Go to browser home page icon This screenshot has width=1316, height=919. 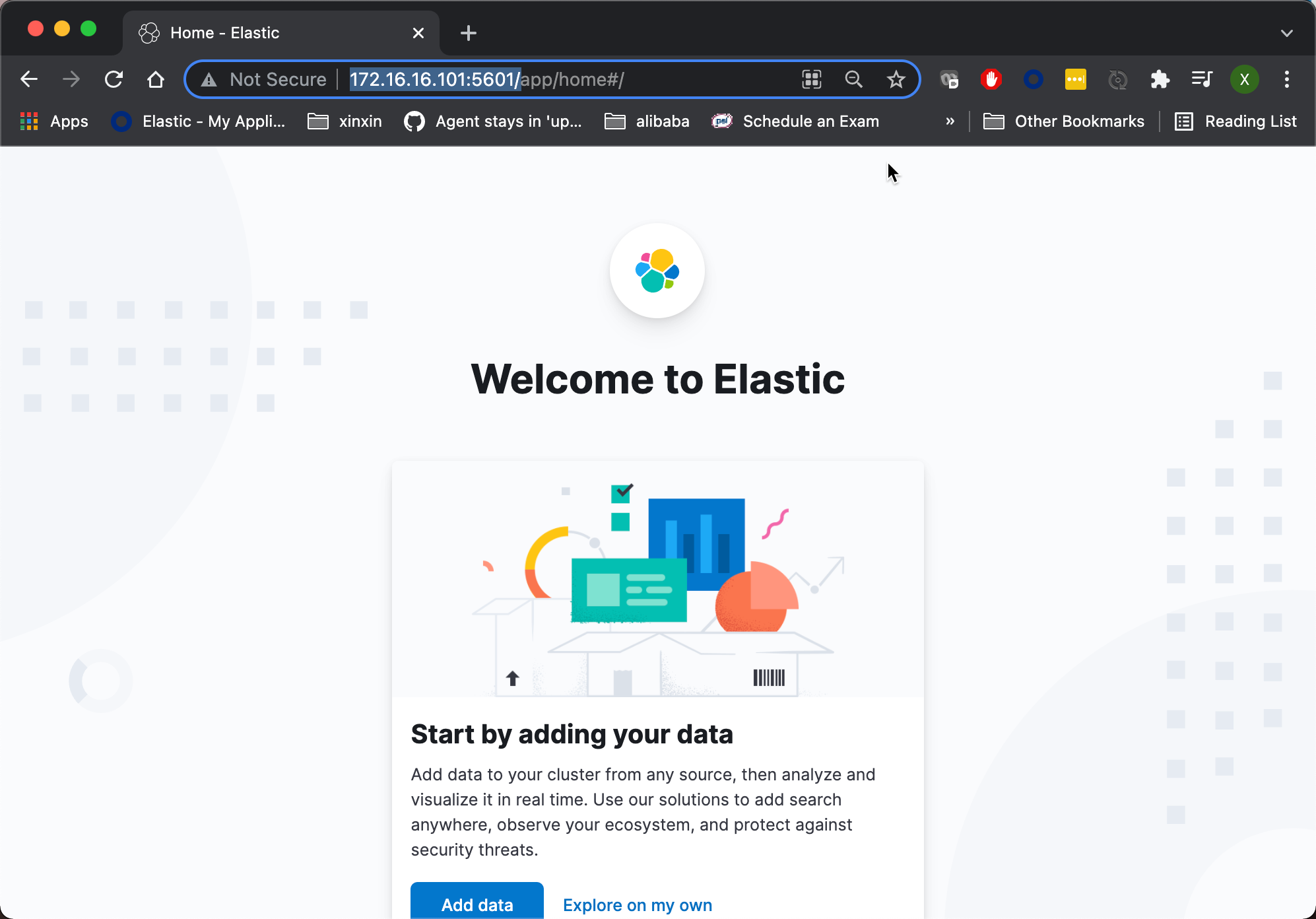point(156,80)
